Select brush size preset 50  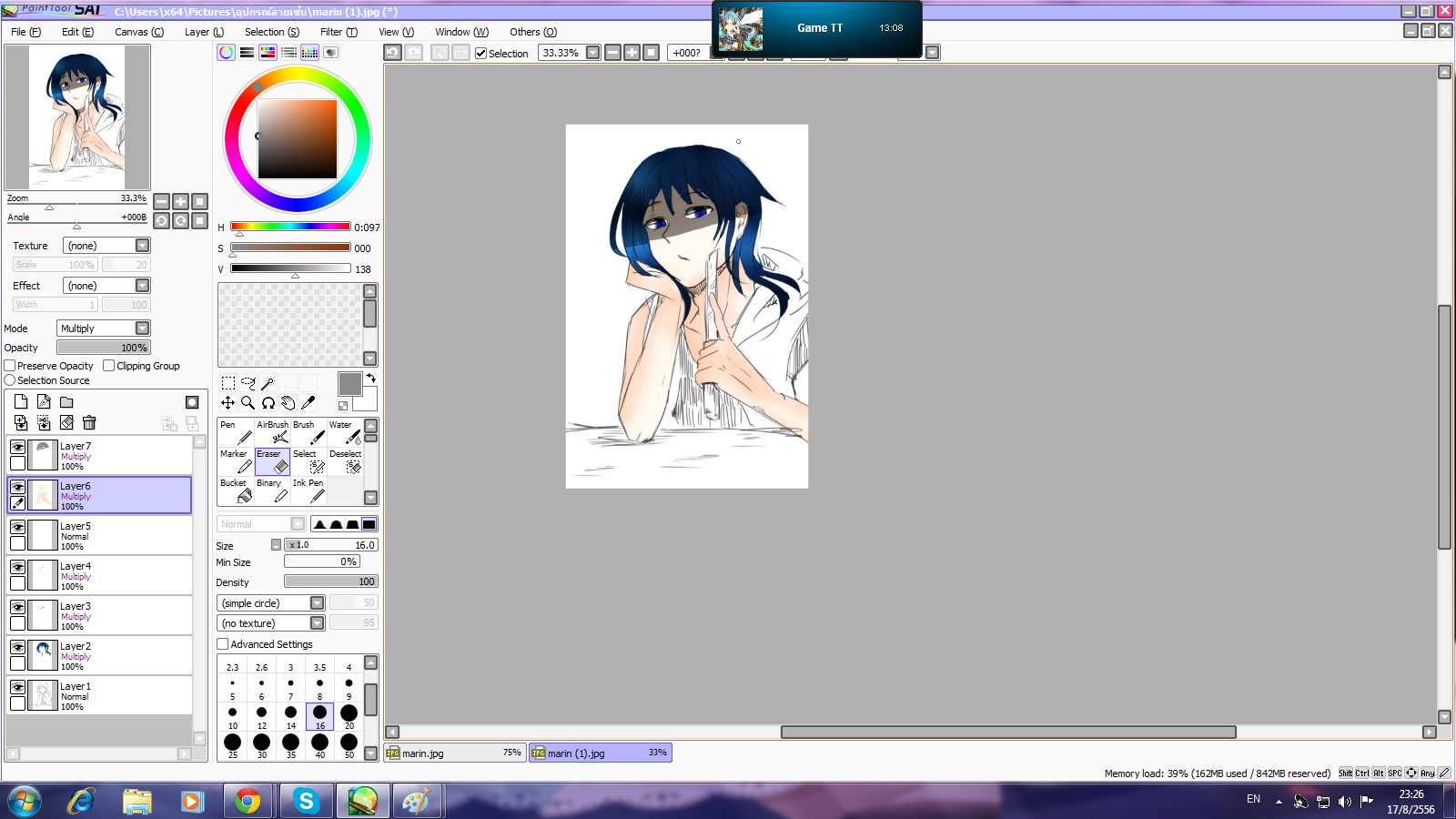tap(349, 746)
